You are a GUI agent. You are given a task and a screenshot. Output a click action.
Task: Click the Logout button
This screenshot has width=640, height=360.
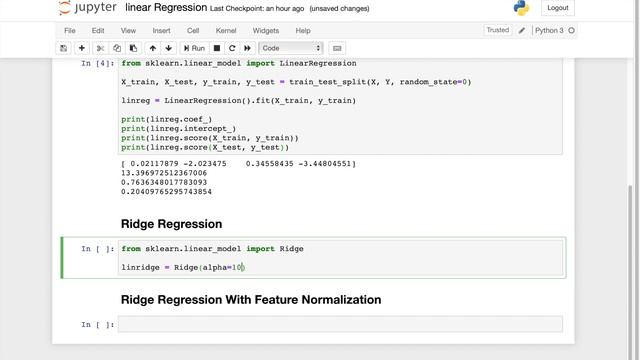558,8
